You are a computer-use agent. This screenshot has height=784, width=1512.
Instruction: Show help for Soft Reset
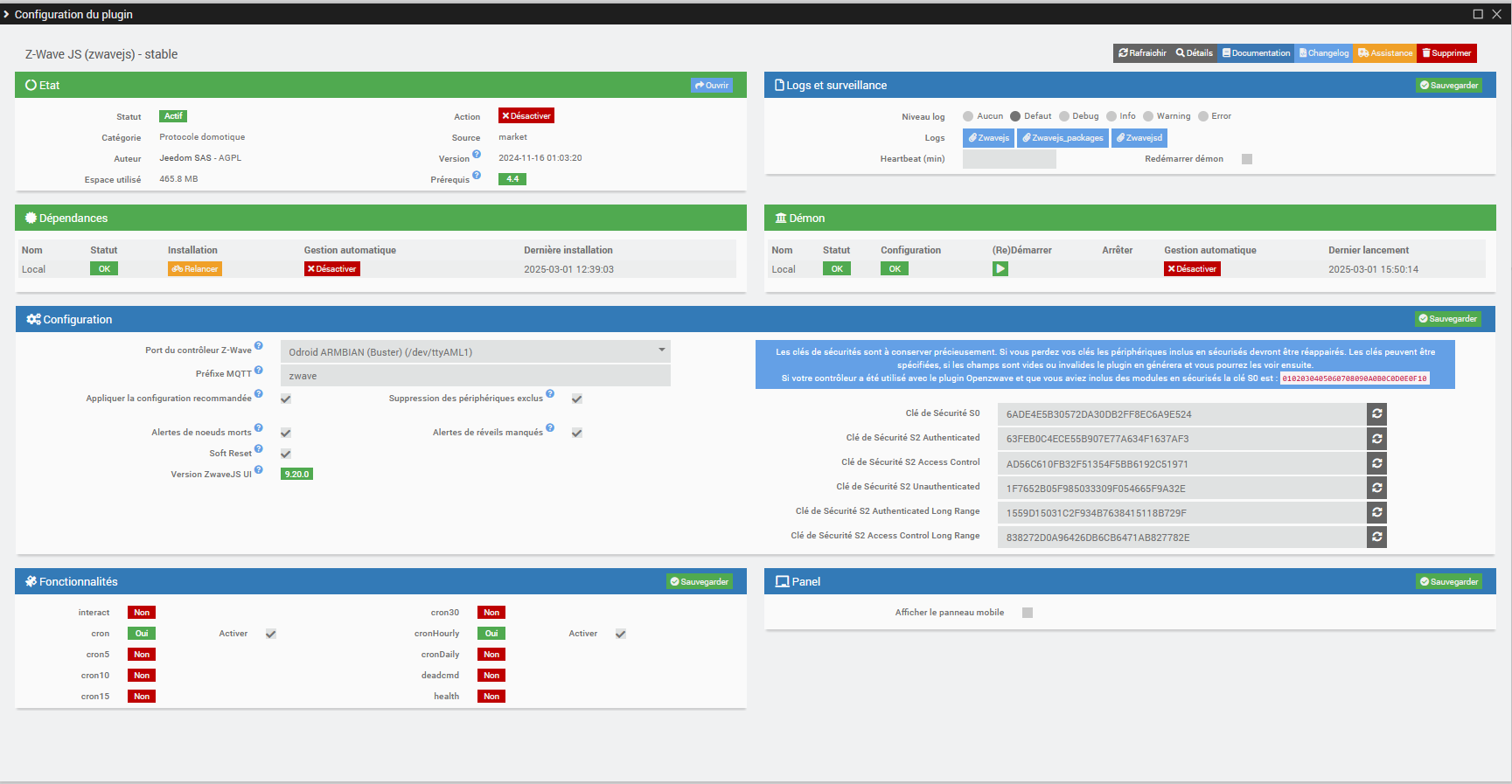click(259, 449)
